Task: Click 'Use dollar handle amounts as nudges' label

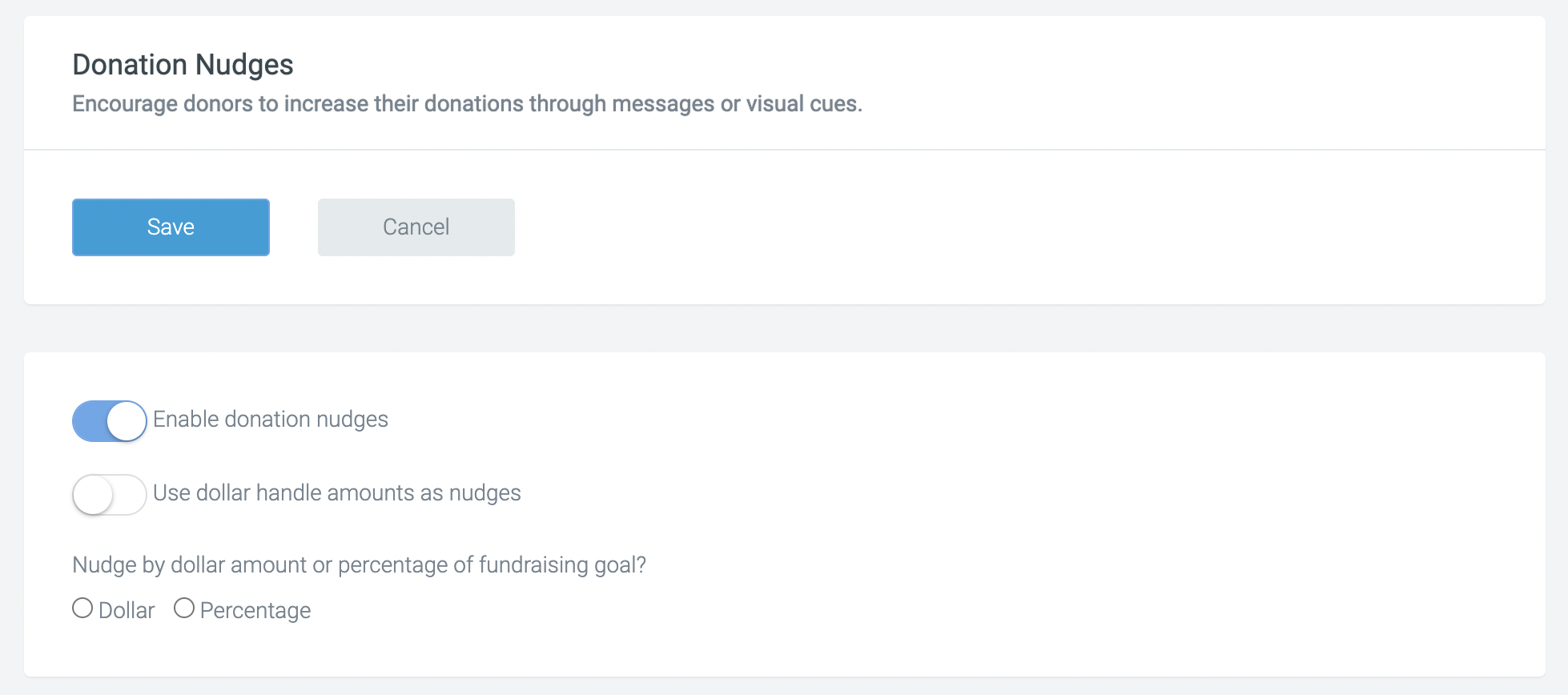Action: 337,493
